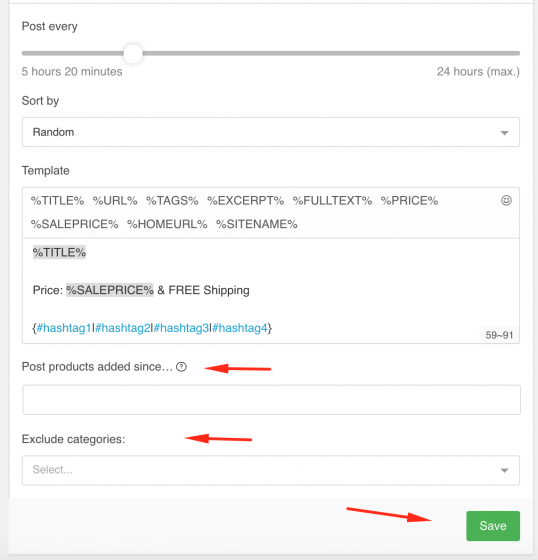Insert the %HOMEURL% placeholder tag
This screenshot has width=538, height=560.
coord(167,224)
